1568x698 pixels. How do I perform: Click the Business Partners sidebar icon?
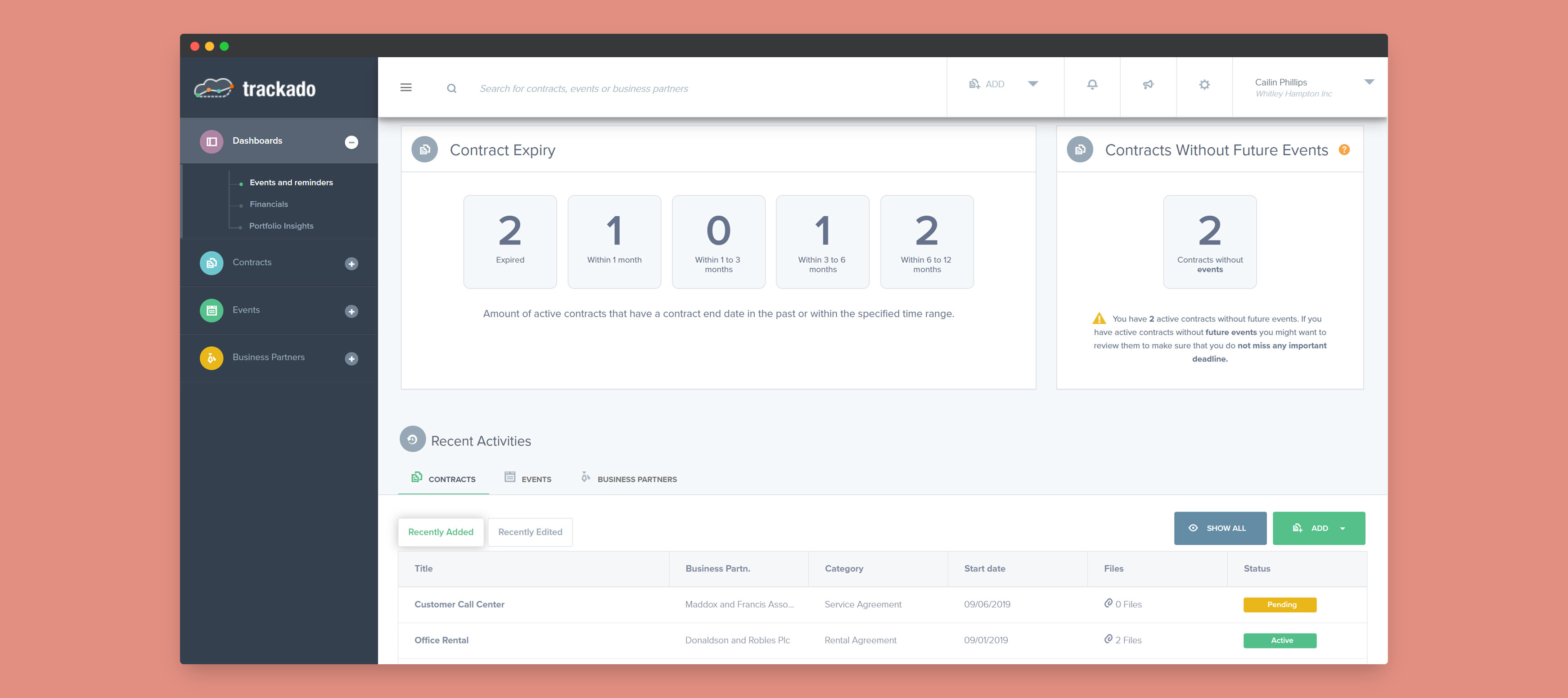(x=211, y=358)
